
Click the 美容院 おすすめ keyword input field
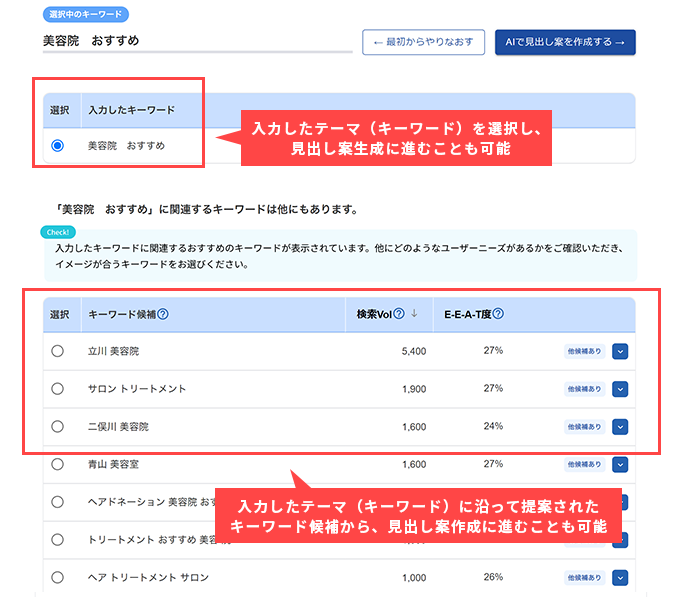[x=197, y=41]
